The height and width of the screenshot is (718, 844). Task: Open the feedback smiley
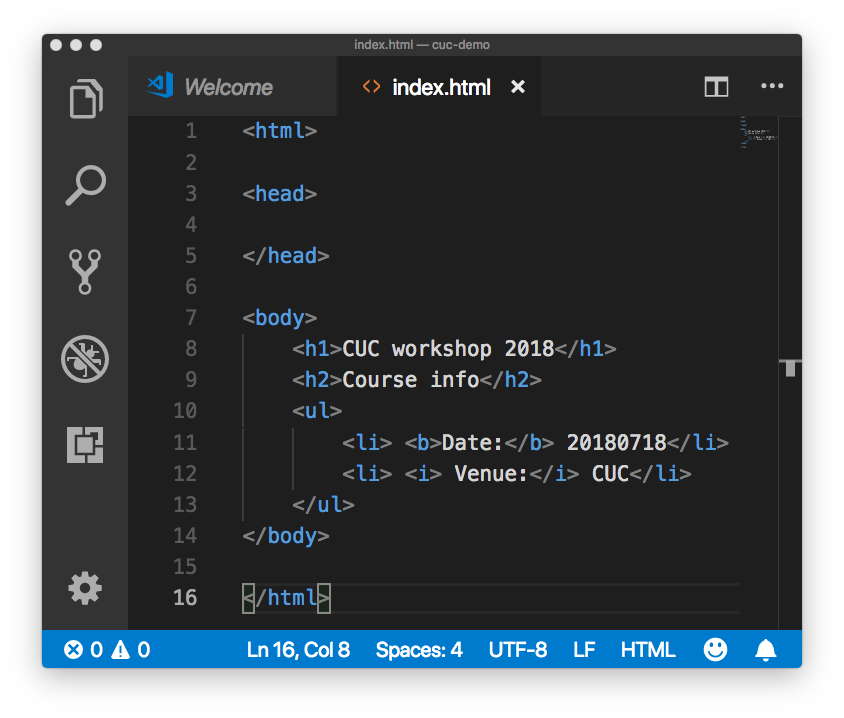pyautogui.click(x=715, y=650)
